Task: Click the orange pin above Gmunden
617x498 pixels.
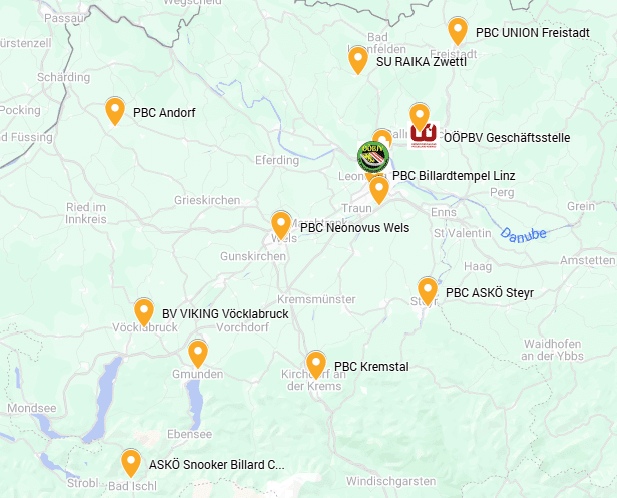Action: [198, 354]
